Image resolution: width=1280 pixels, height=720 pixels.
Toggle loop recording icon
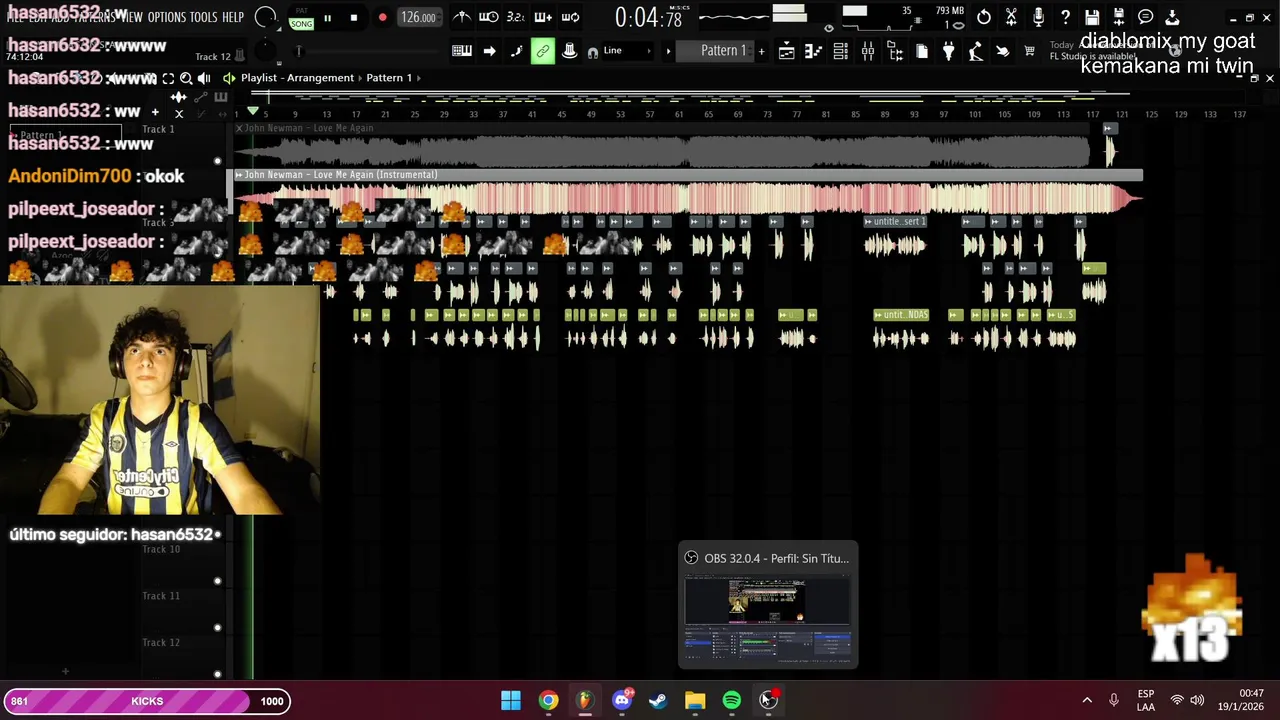(x=570, y=17)
